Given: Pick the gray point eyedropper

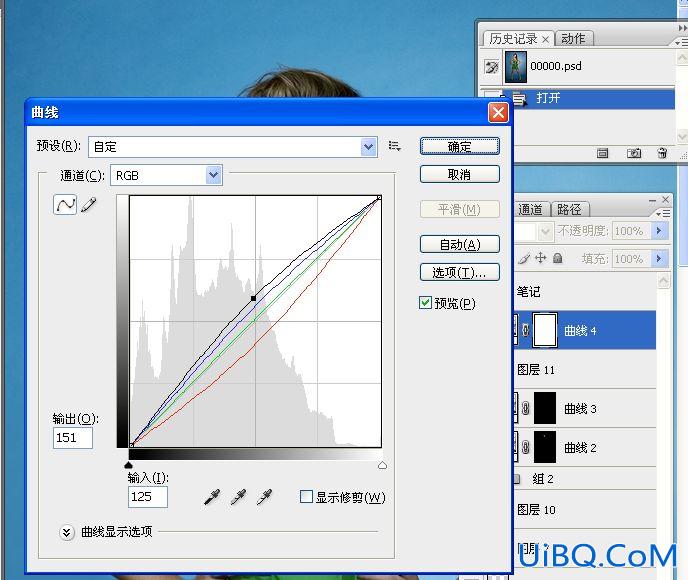Looking at the screenshot, I should pyautogui.click(x=238, y=497).
